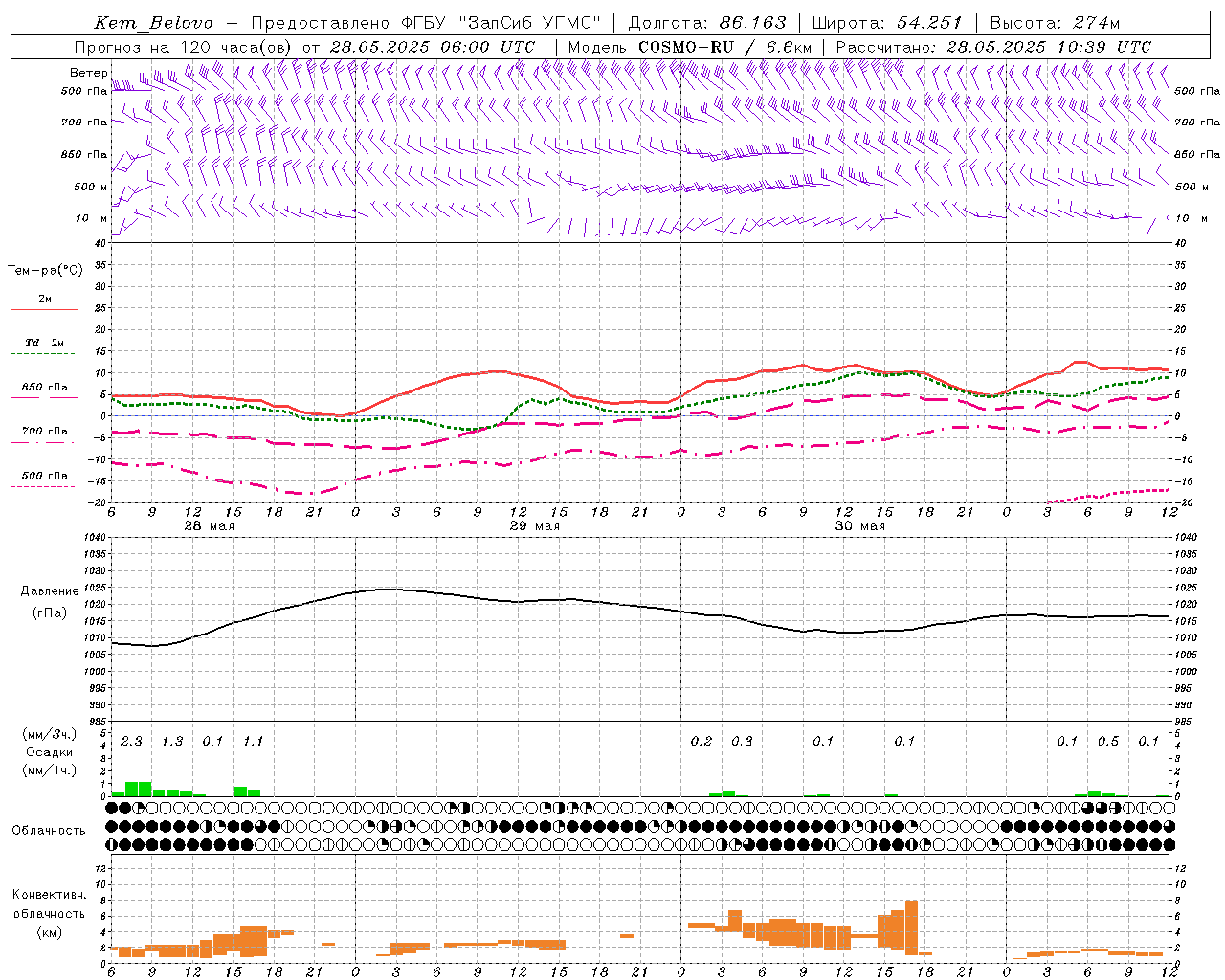This screenshot has height=980, width=1225.
Task: Click the computed time Рассчитано: 28.05.2025 10:39 UTC
Action: coord(993,47)
